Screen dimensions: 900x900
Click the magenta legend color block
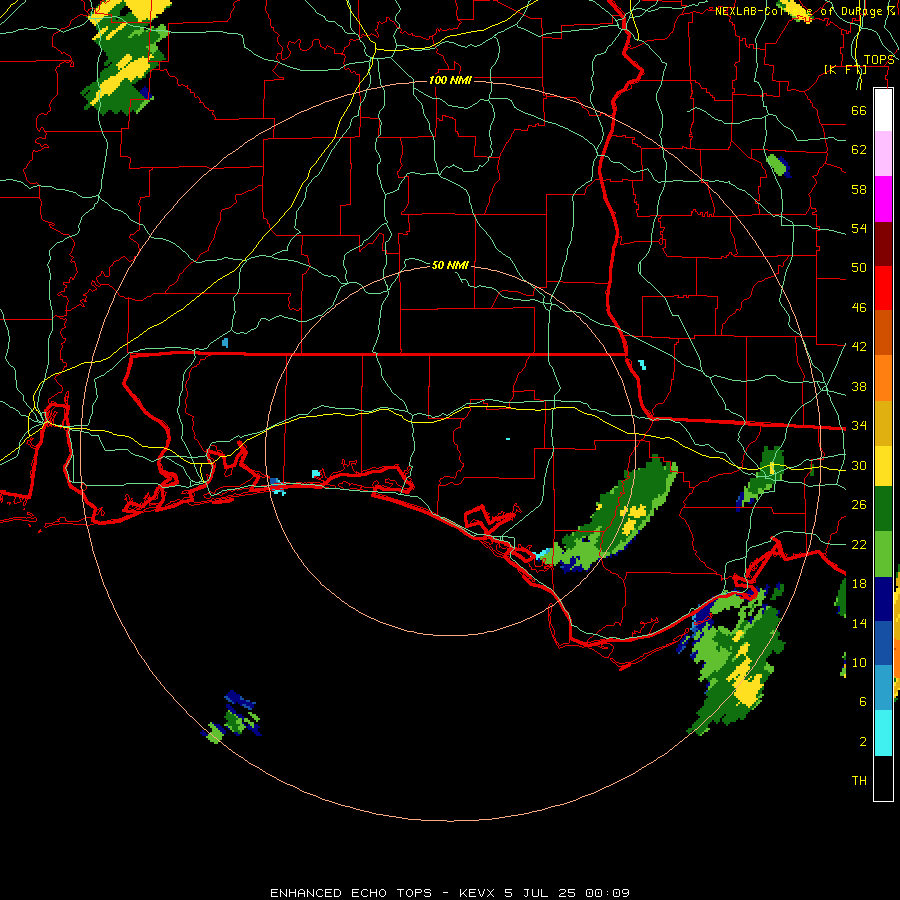[x=883, y=199]
